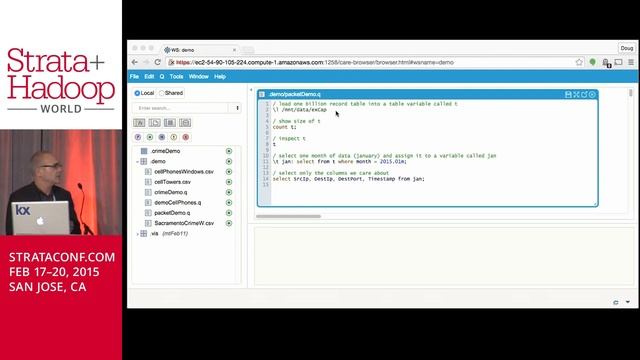Click the first toolbar button under the search box
The image size is (640, 360).
pyautogui.click(x=139, y=122)
